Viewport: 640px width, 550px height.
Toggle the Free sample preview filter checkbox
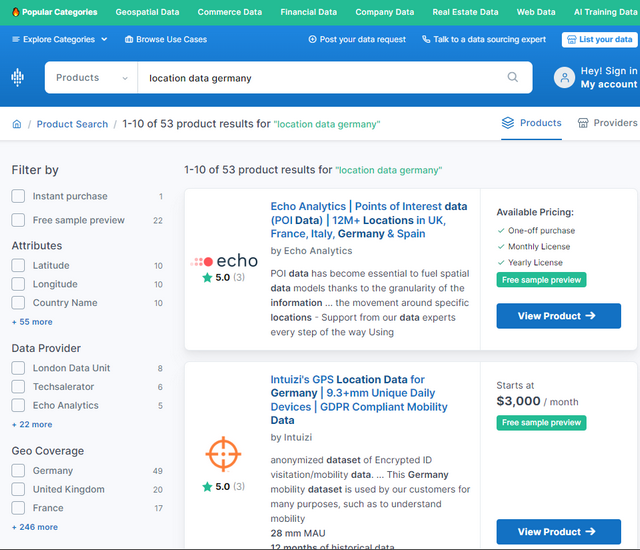[x=18, y=220]
